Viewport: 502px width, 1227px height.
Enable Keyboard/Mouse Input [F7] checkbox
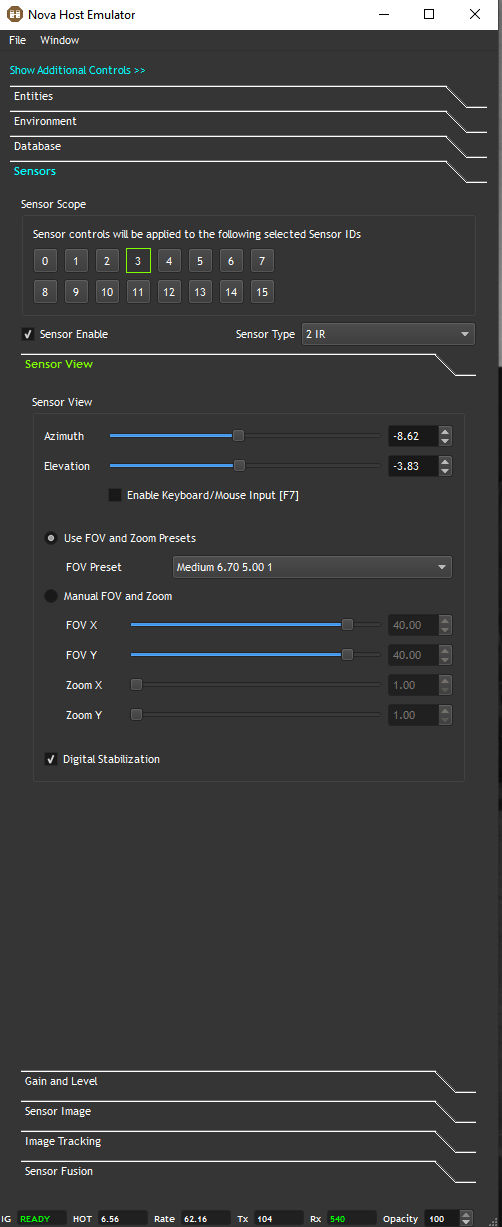pyautogui.click(x=115, y=495)
